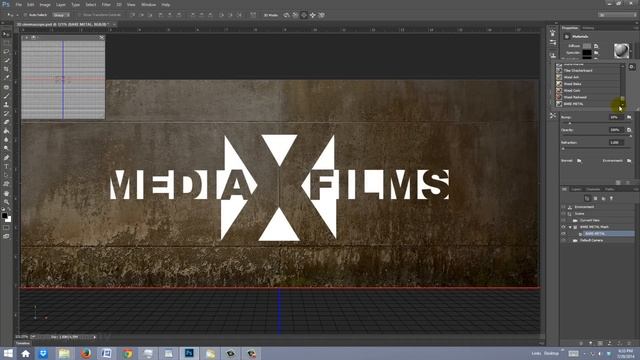Select the Eraser tool
This screenshot has width=640, height=360.
coord(6,122)
